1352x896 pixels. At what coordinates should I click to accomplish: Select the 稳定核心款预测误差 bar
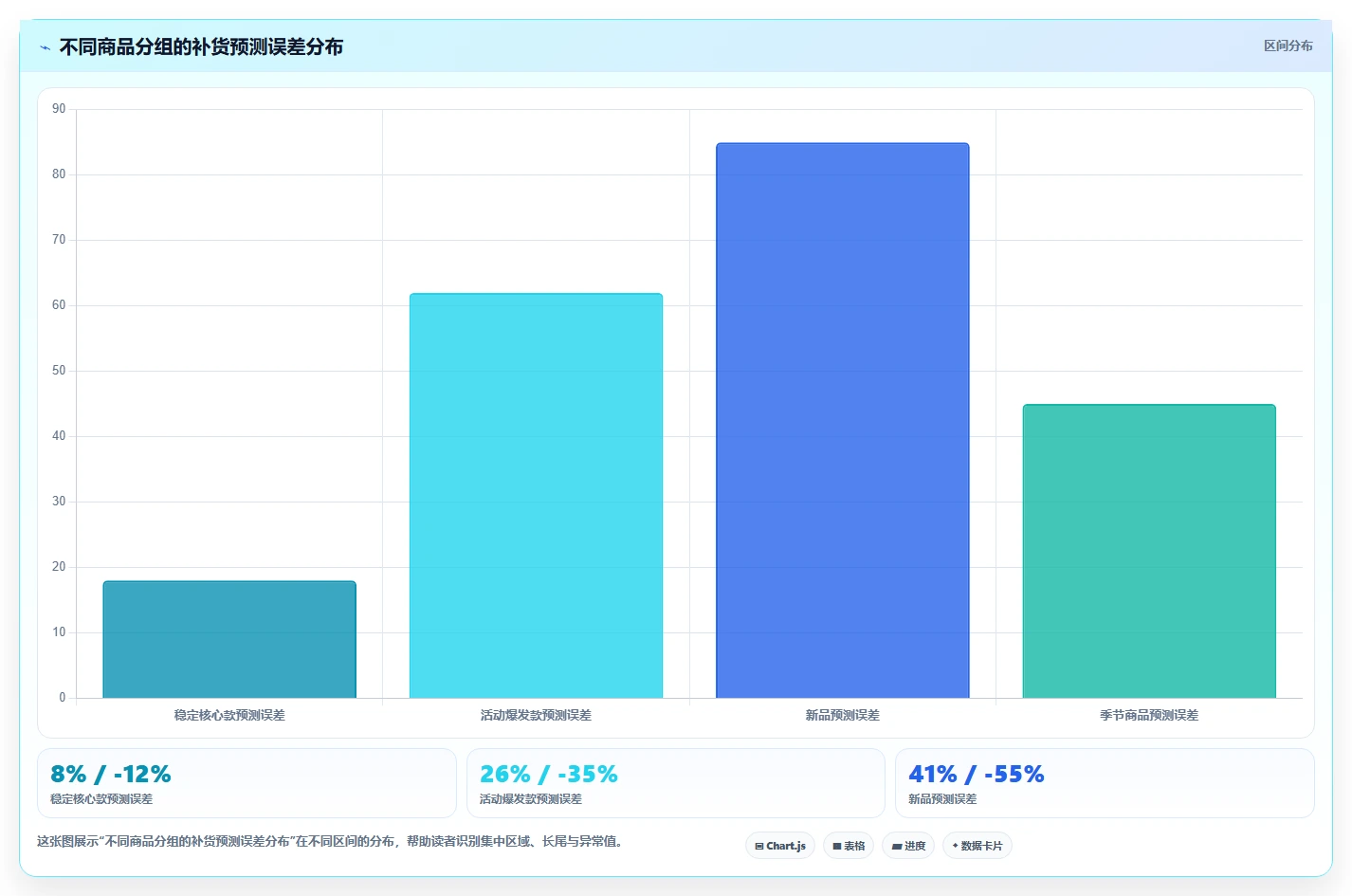click(229, 640)
